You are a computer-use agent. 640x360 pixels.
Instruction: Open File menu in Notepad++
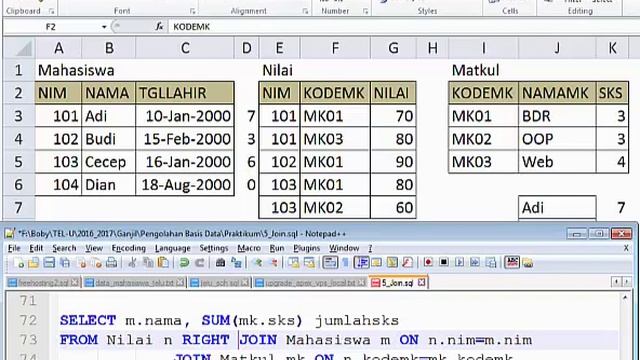[x=14, y=248]
